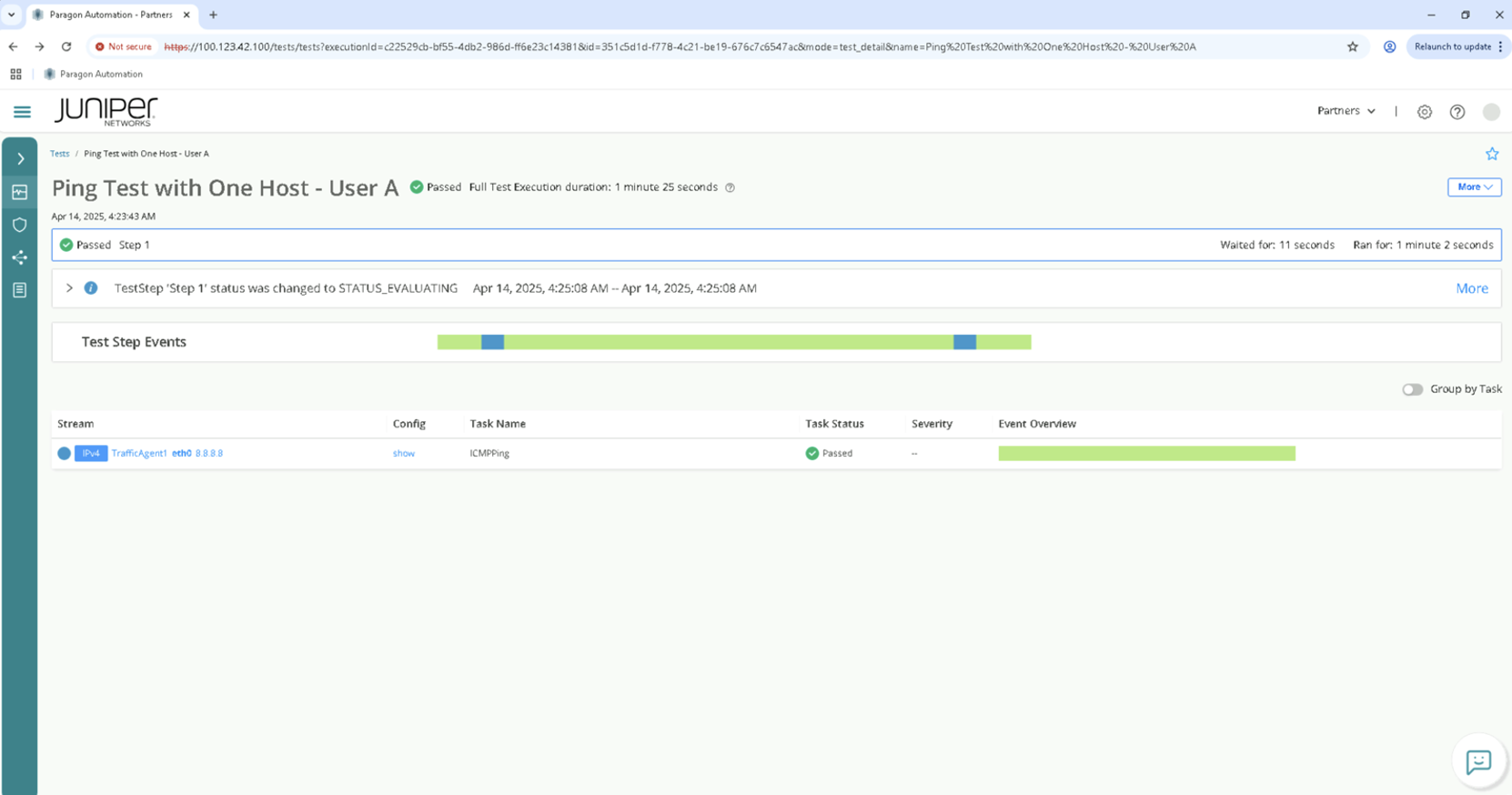
Task: Click first blue marker in Test Step Events
Action: tap(492, 342)
